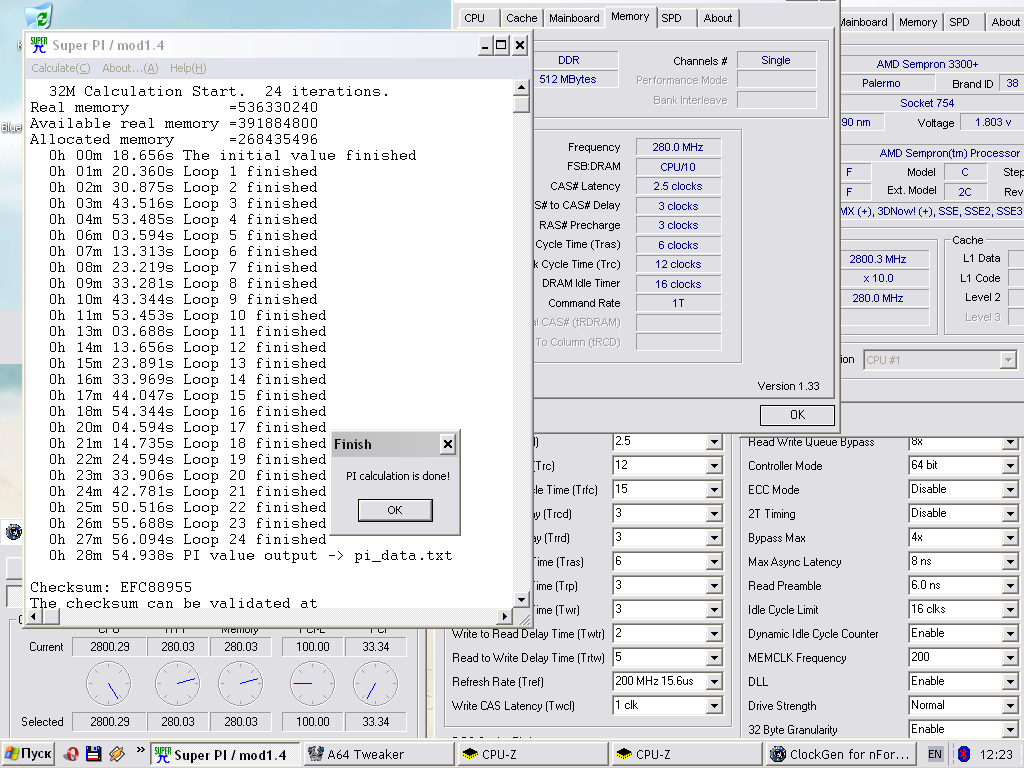Activate the ClockGen for nForce taskbar button
The image size is (1024, 768).
click(840, 754)
